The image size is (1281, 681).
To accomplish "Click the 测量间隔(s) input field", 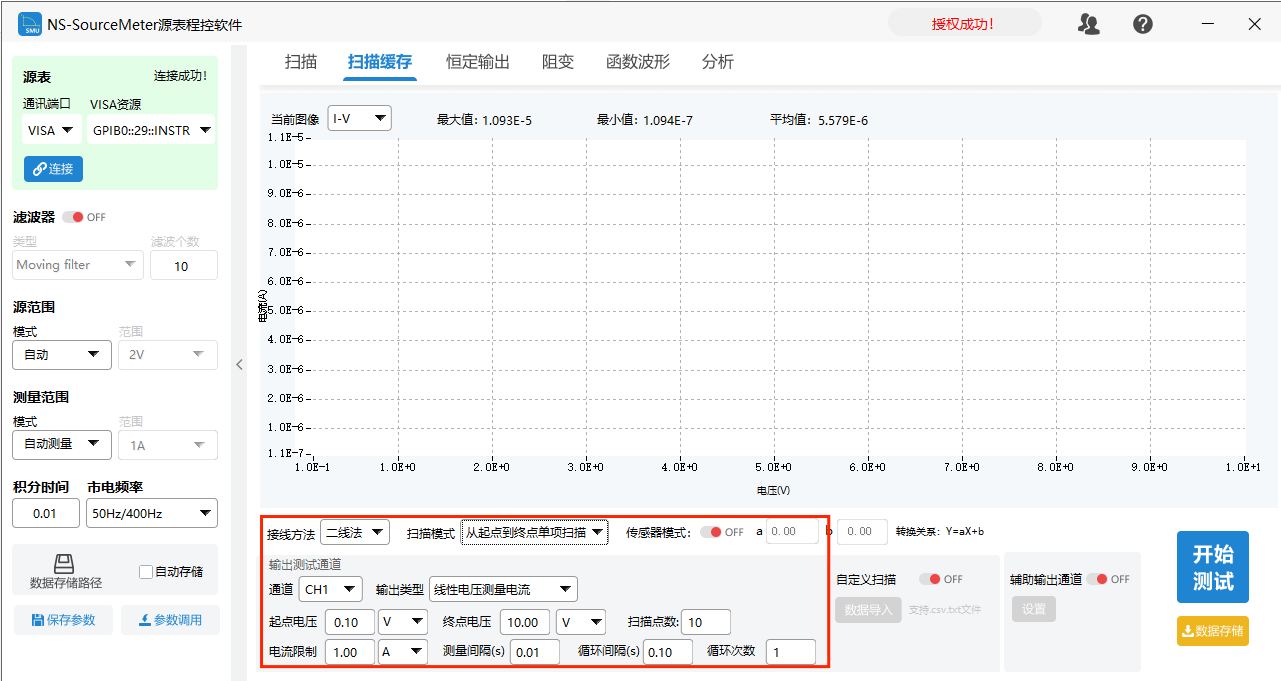I will click(x=535, y=653).
